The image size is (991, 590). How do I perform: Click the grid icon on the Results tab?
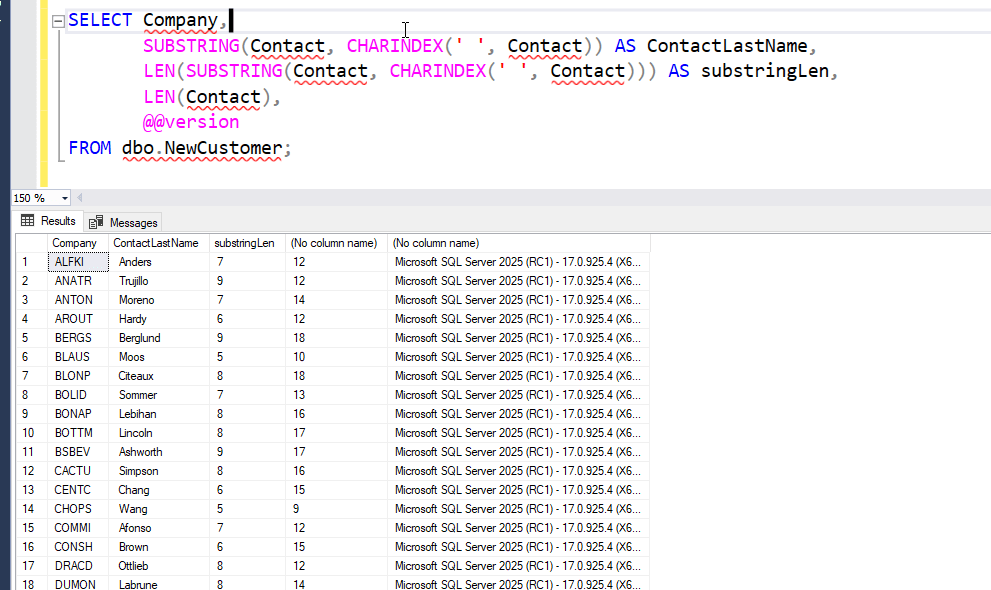[27, 221]
